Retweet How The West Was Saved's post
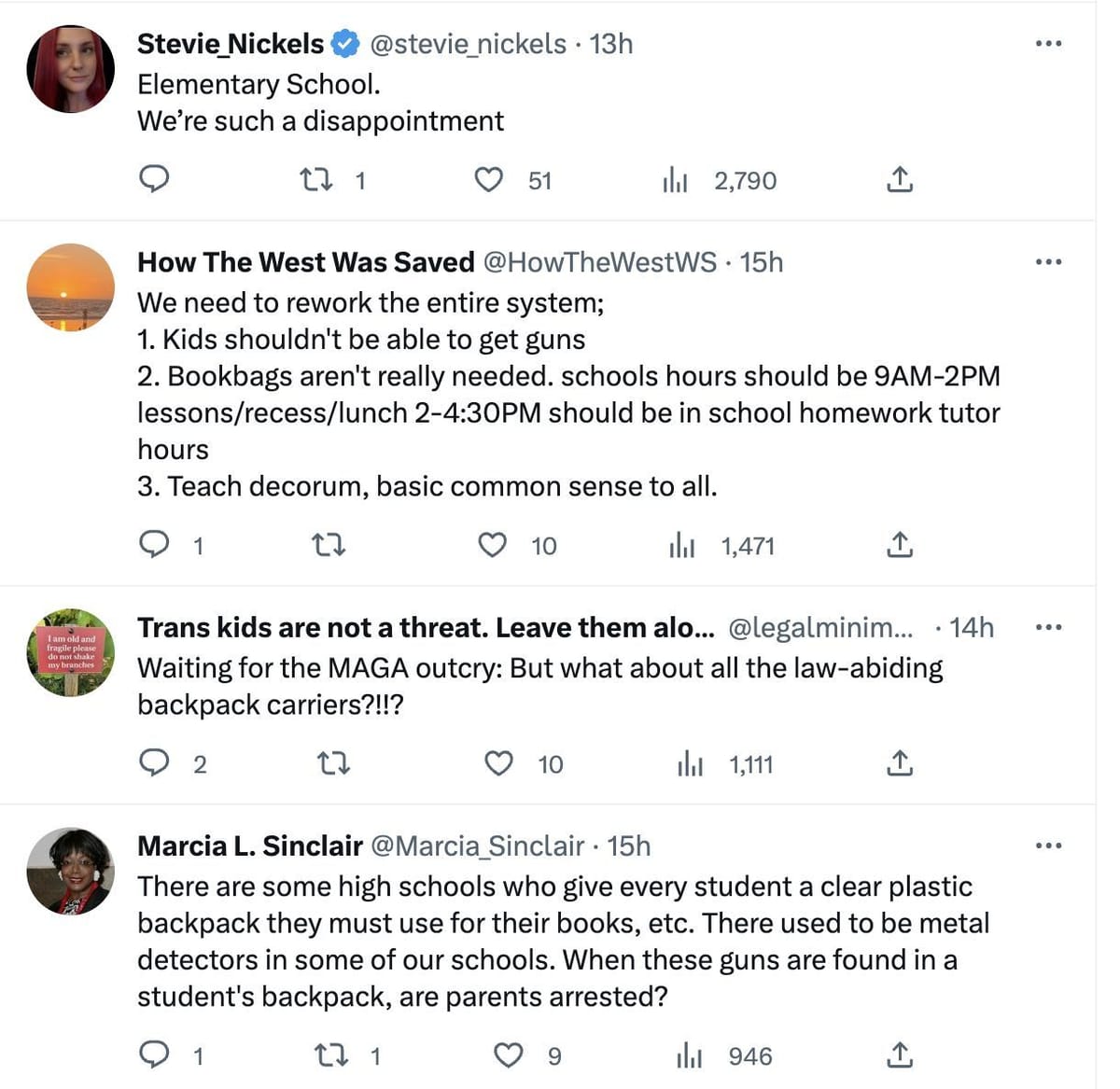 pyautogui.click(x=331, y=546)
